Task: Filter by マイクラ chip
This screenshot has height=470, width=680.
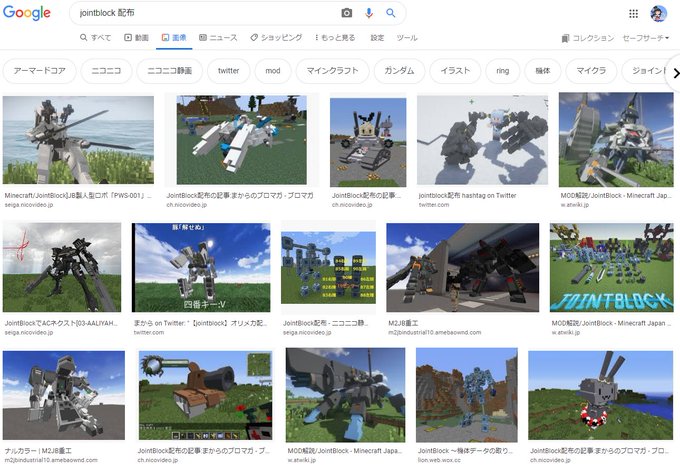Action: coord(591,71)
